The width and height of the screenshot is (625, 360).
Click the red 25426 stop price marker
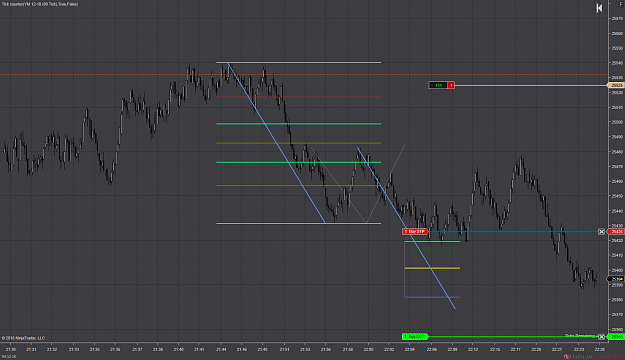click(616, 232)
